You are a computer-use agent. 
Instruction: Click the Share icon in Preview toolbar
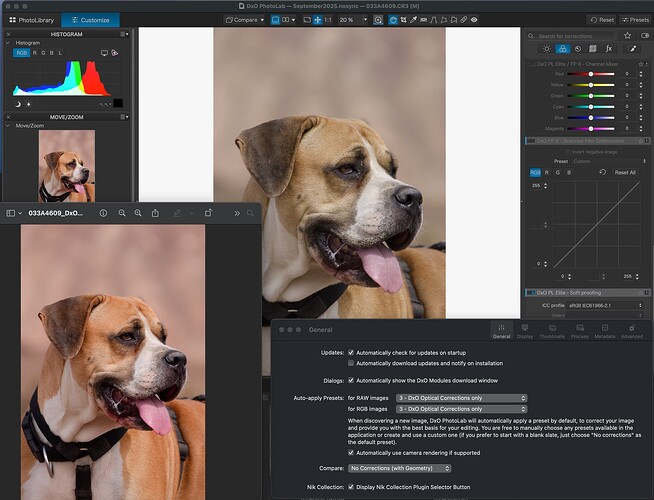point(155,213)
